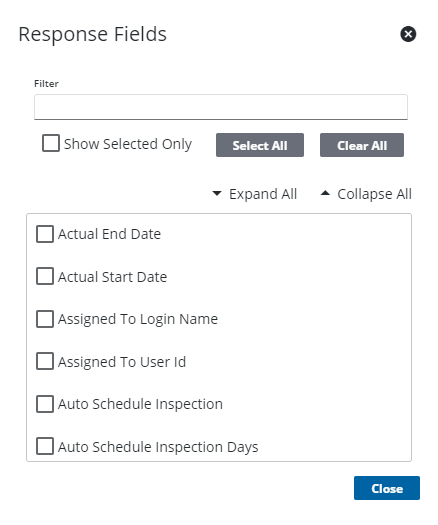Select the Auto Schedule Inspection checkbox
This screenshot has width=438, height=525.
click(x=45, y=404)
